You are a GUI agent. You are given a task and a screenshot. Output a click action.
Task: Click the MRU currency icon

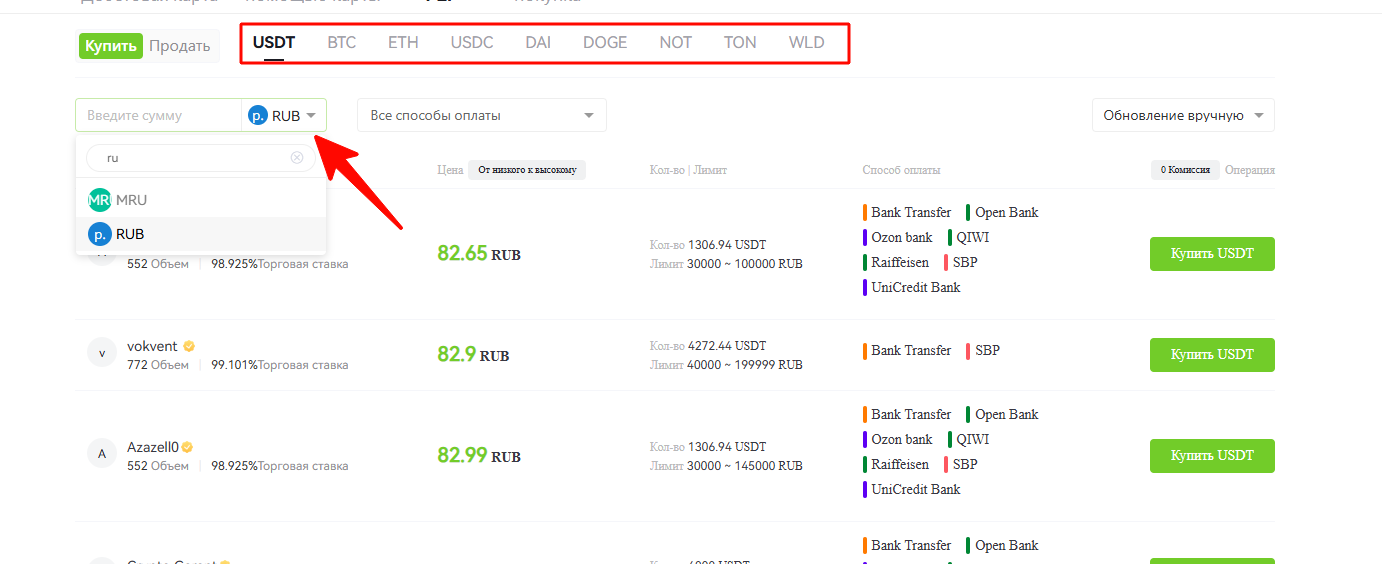click(x=99, y=200)
